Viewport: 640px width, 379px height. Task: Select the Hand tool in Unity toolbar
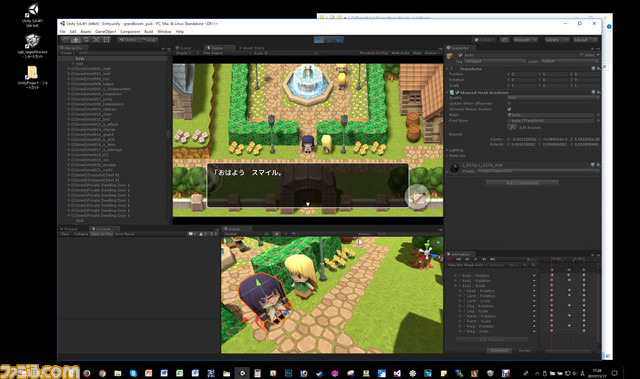(65, 40)
